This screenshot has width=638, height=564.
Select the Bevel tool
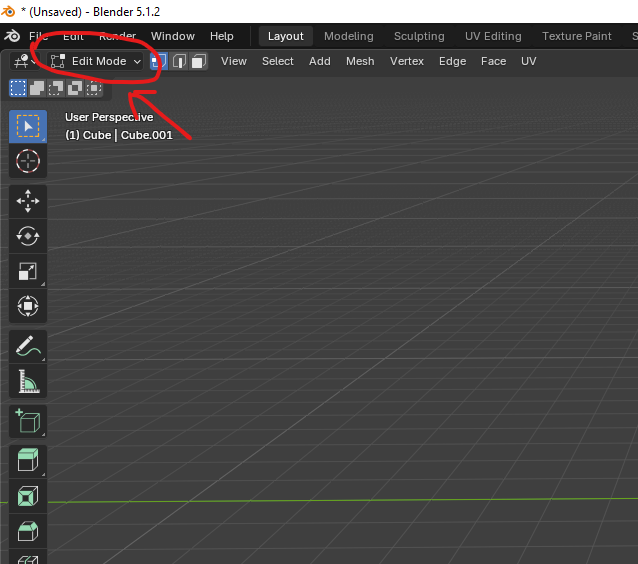pos(28,531)
